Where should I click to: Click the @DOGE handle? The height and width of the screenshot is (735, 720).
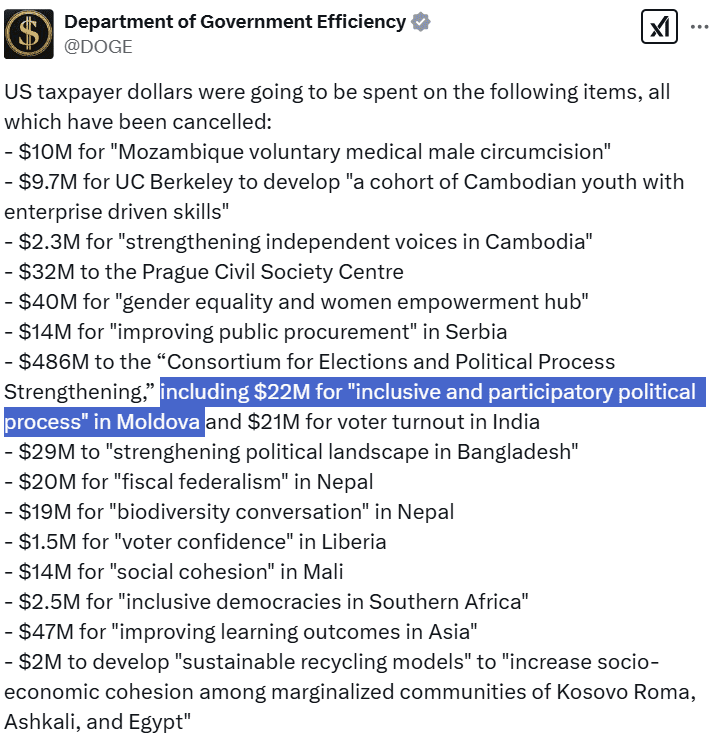coord(98,46)
